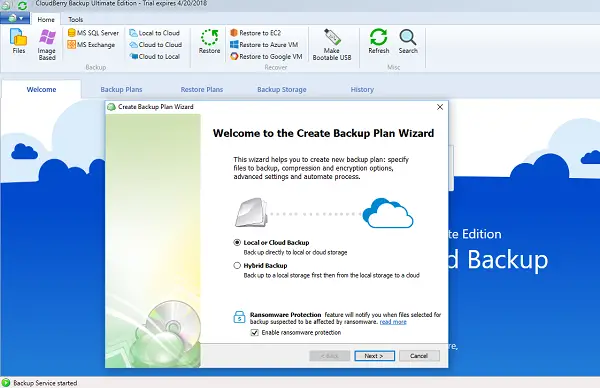This screenshot has width=600, height=388.
Task: Toggle Enable ransomware protection checkbox
Action: [x=254, y=333]
